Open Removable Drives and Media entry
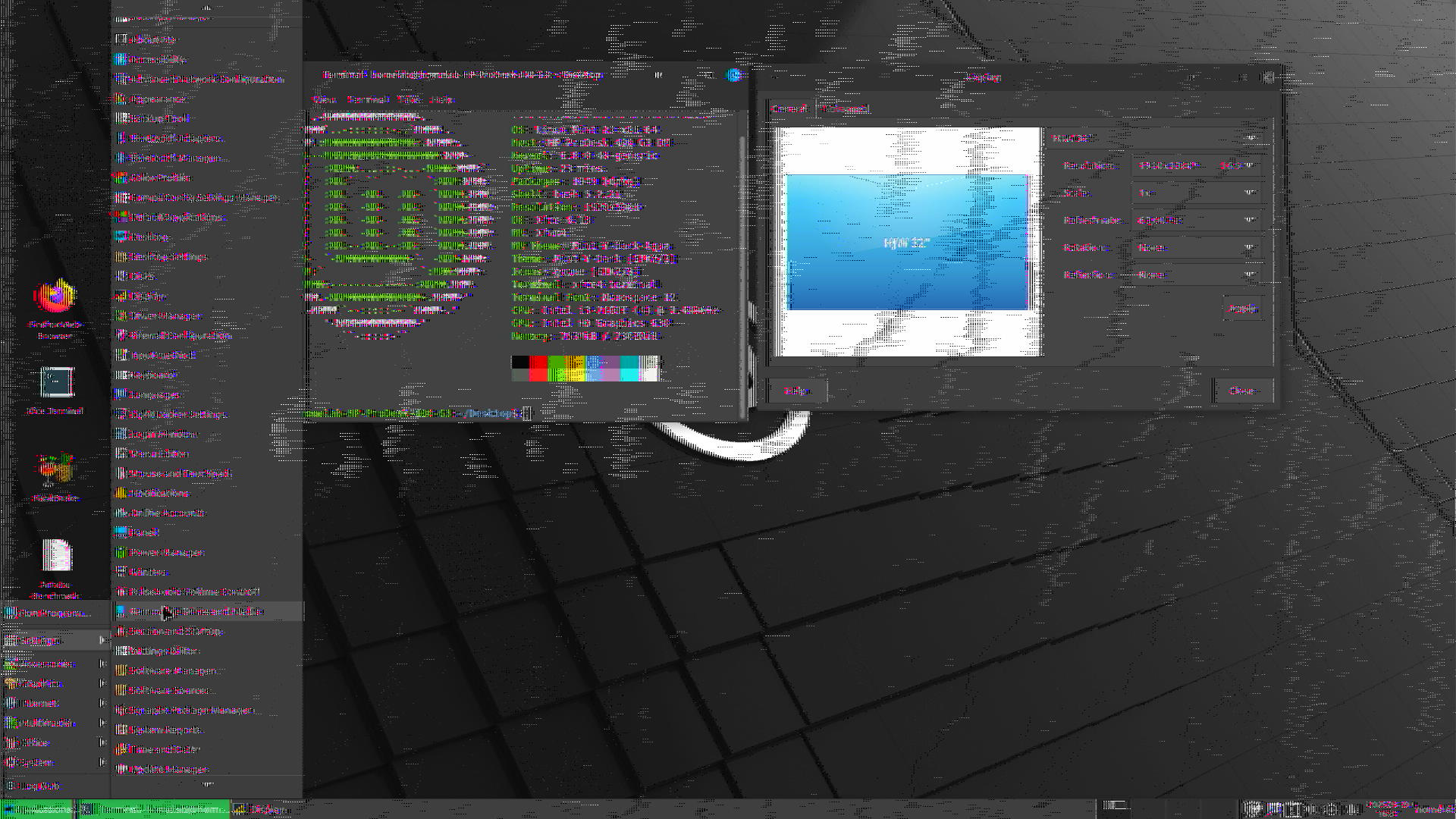1456x819 pixels. [206, 611]
